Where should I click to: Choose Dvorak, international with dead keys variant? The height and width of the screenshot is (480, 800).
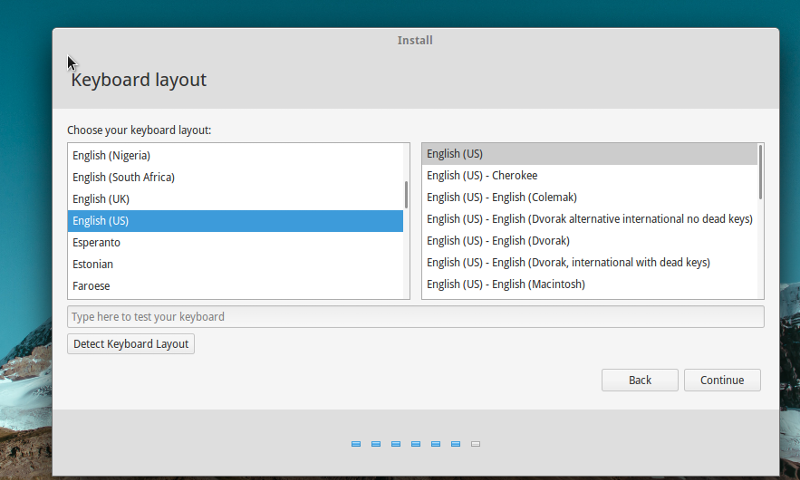click(589, 263)
